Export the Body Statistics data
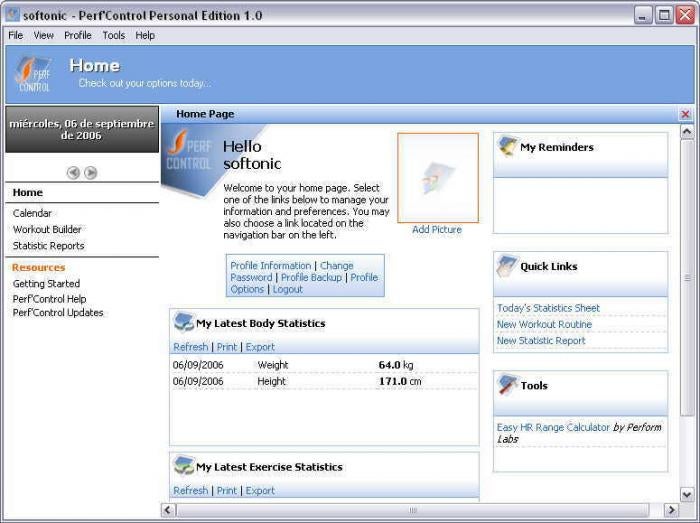 260,347
